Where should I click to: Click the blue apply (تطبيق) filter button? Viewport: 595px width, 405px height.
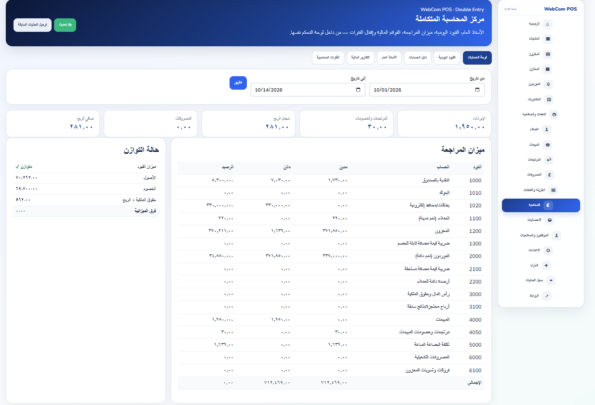coord(238,83)
